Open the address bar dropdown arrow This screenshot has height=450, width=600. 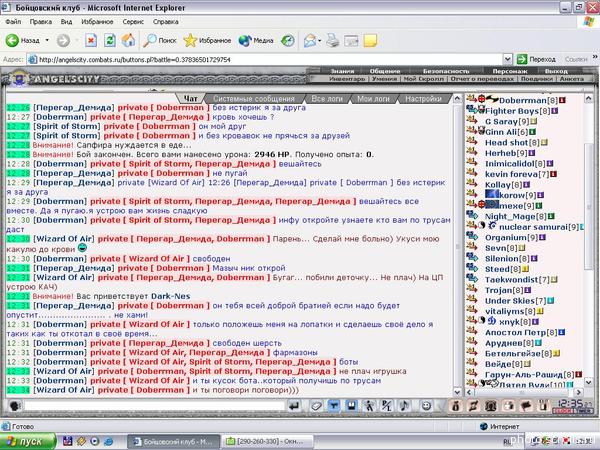tap(507, 59)
